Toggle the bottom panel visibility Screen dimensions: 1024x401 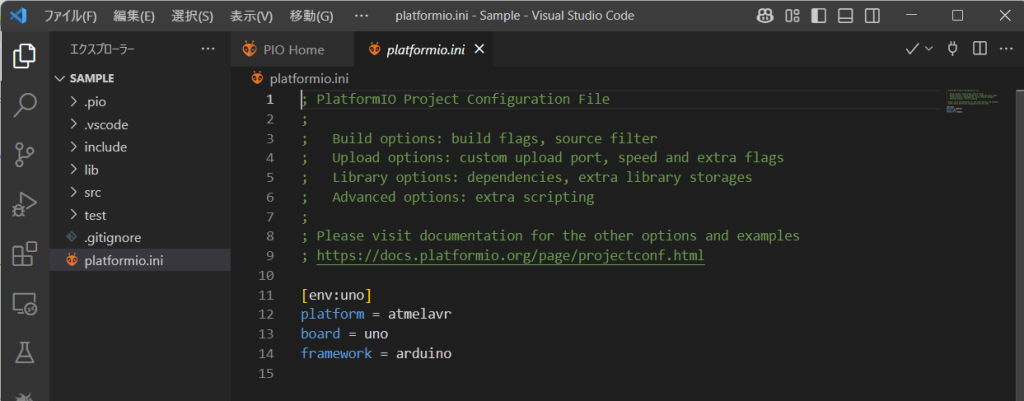click(846, 16)
